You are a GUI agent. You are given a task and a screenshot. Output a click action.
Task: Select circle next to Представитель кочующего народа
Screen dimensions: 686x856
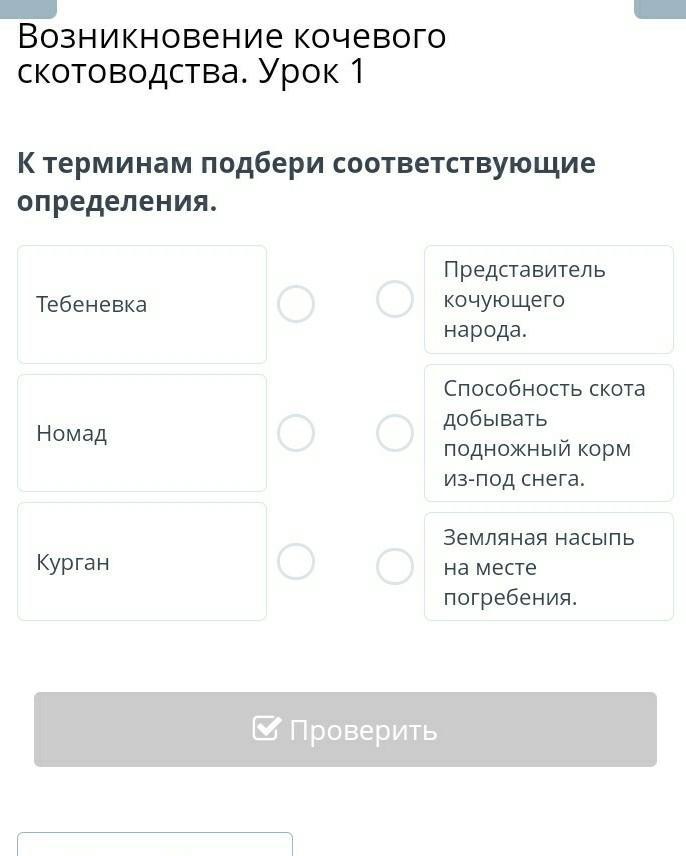click(395, 299)
